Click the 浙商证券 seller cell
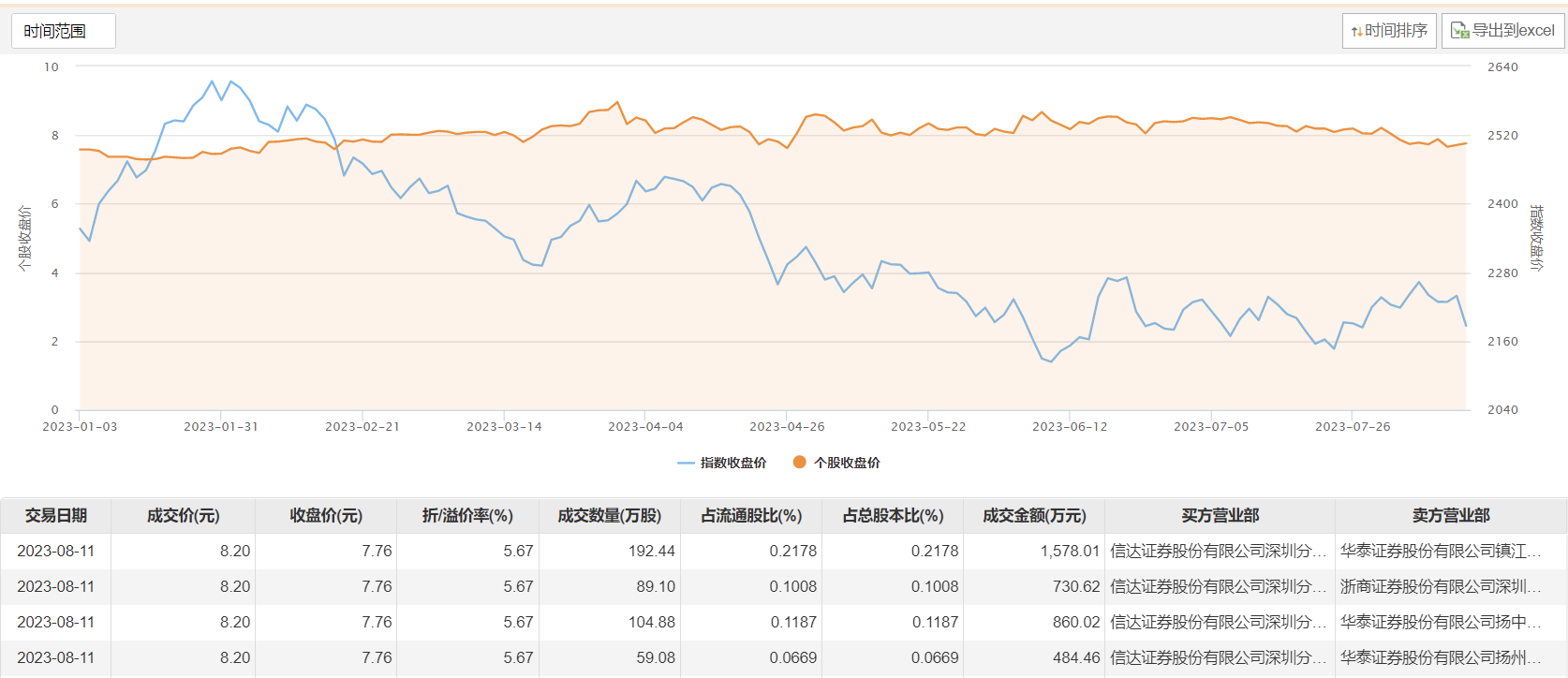This screenshot has height=678, width=1568. [x=1441, y=586]
